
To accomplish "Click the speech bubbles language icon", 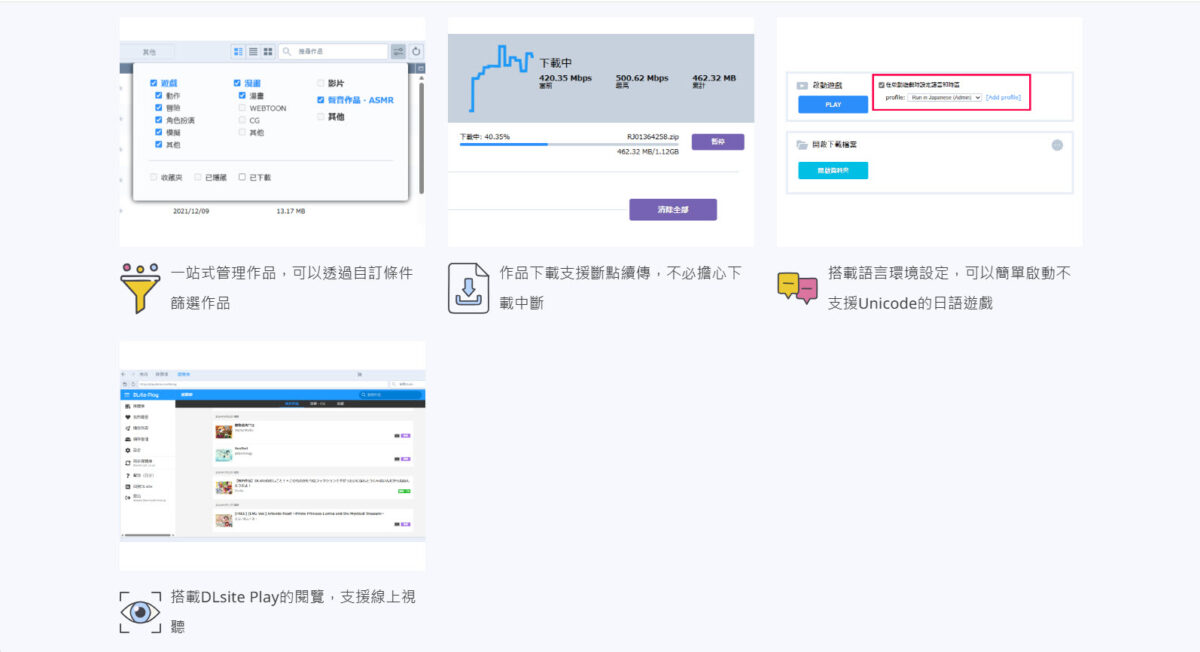I will tap(797, 287).
